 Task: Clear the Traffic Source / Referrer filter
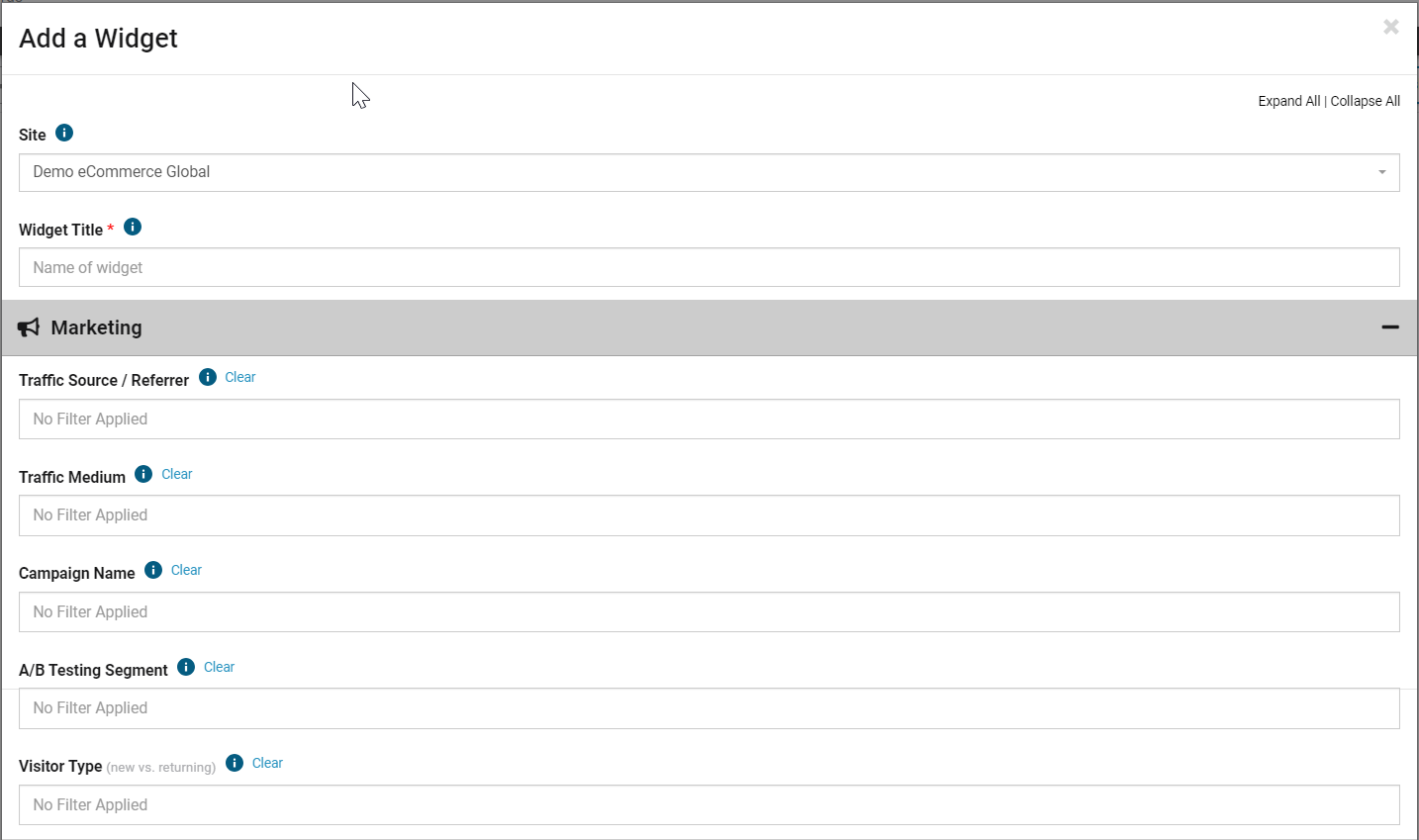239,376
